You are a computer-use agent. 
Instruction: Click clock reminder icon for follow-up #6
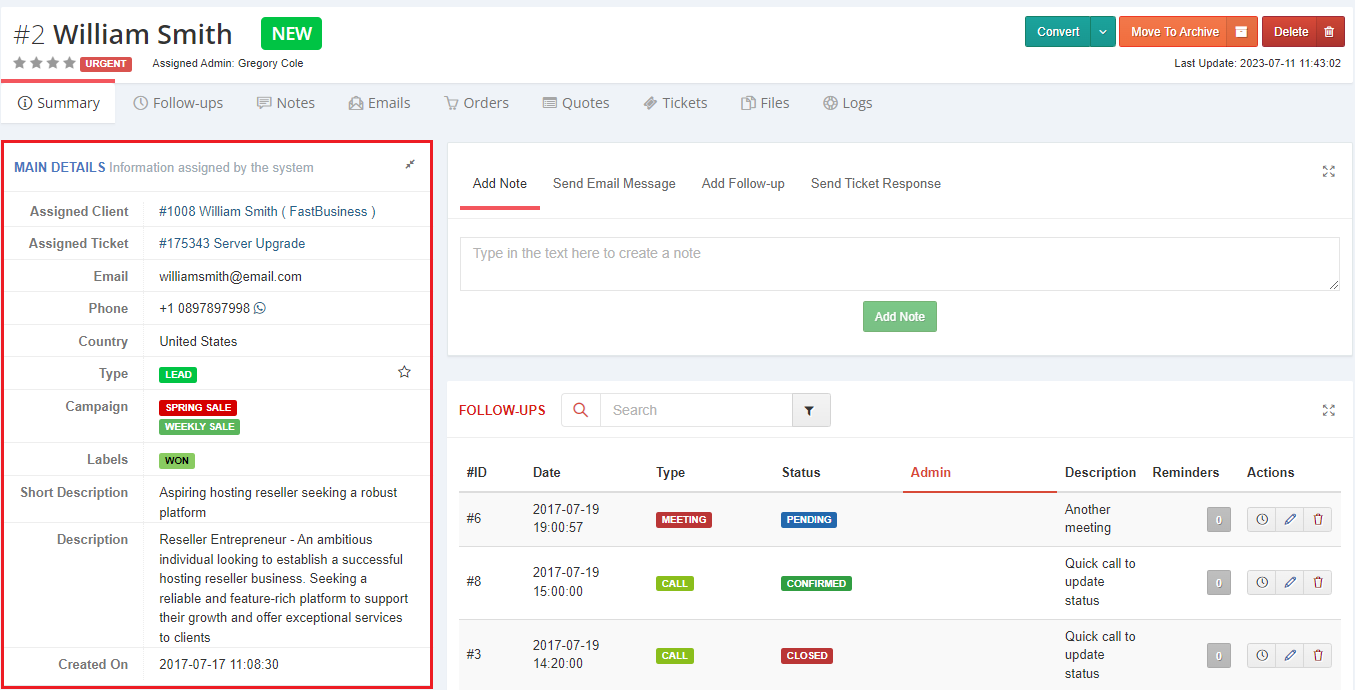[x=1262, y=519]
